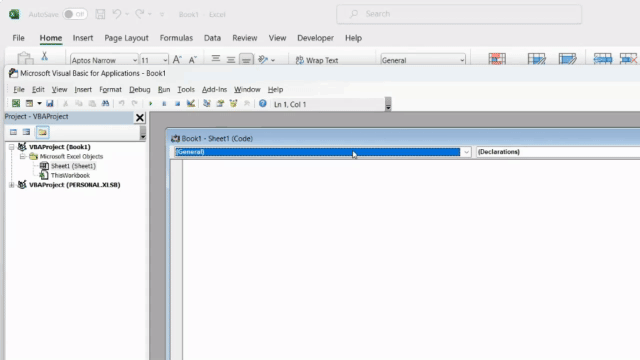Select Sheet1 (Sheet1) in project tree

[73, 166]
